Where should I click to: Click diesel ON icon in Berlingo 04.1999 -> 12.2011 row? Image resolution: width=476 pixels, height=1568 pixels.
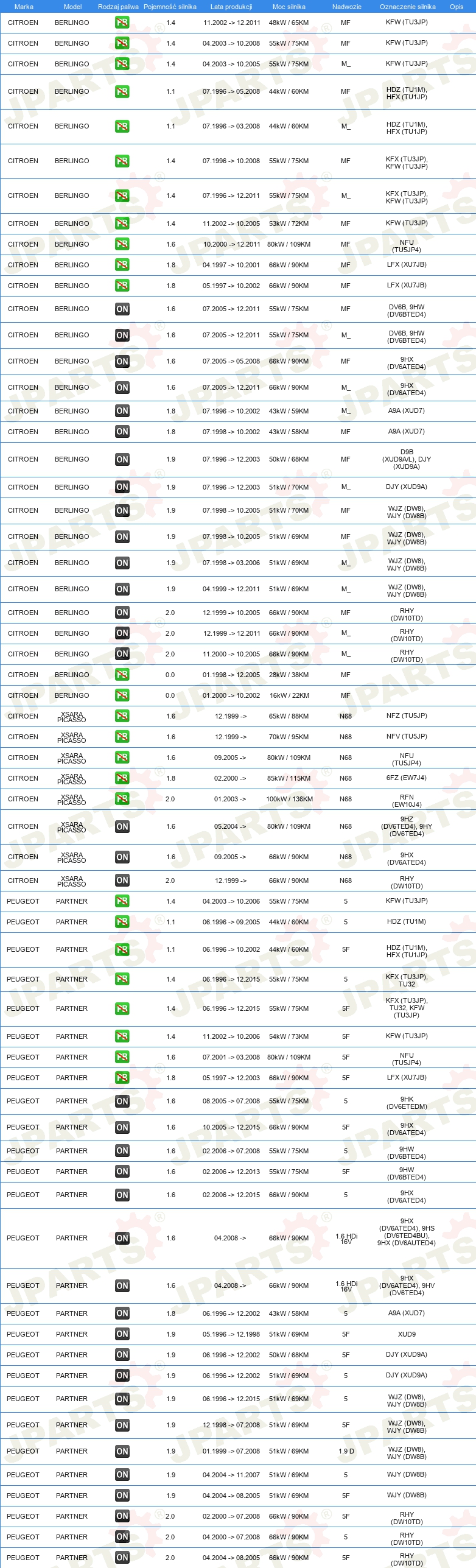tap(122, 589)
